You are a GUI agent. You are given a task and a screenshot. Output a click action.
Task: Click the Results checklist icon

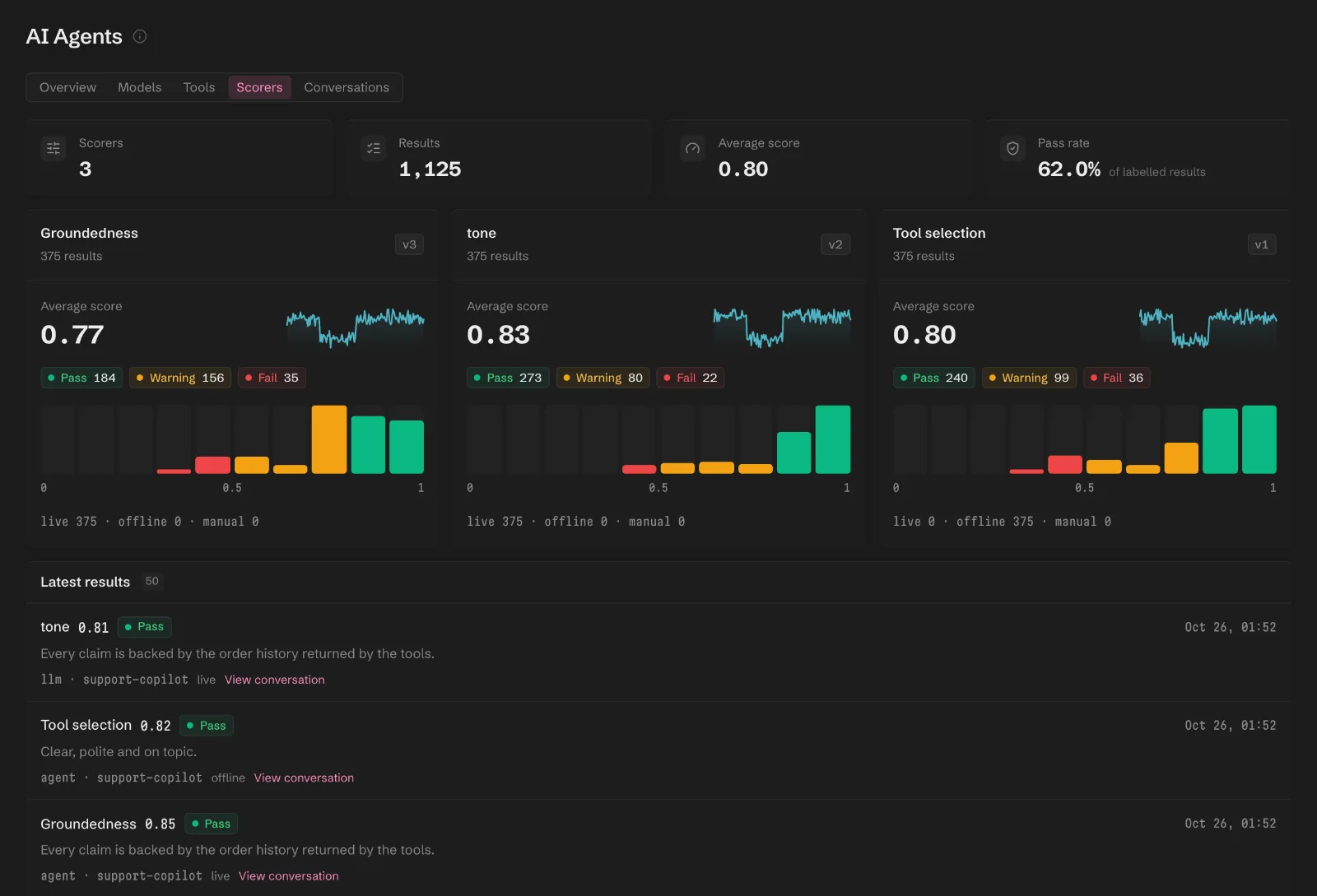click(x=374, y=148)
